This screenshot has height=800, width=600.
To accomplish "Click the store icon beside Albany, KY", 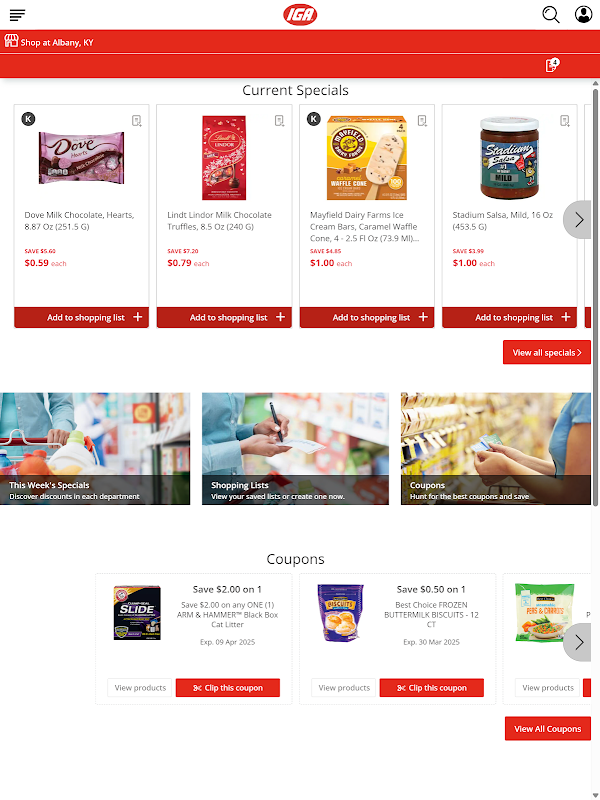I will (11, 41).
